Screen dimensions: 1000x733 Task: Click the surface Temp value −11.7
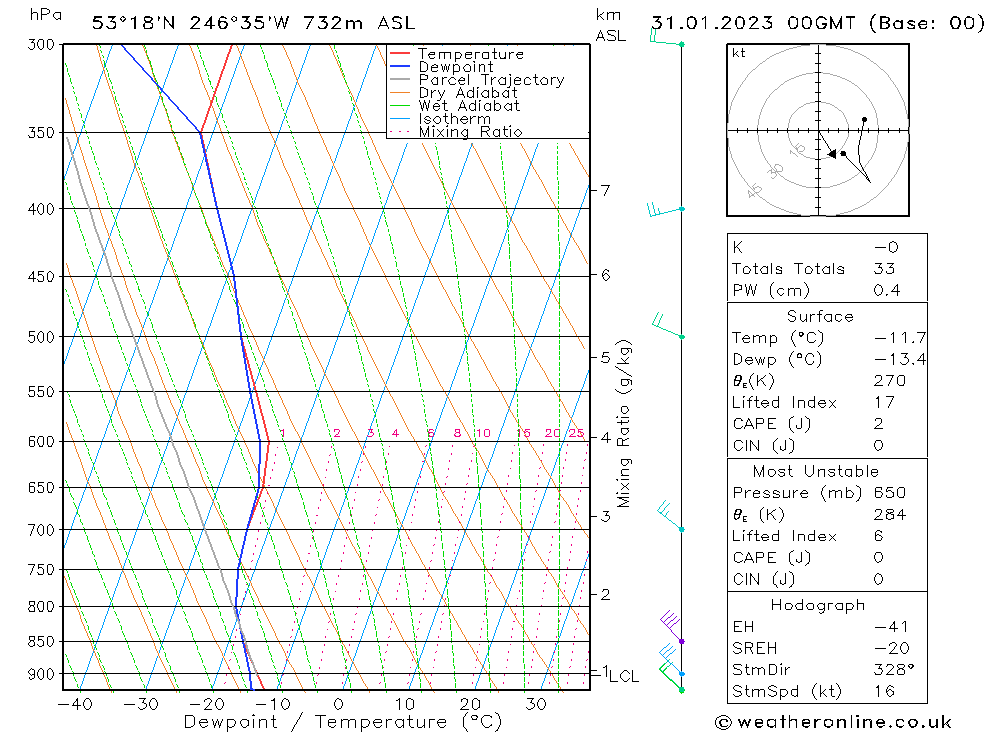[900, 338]
